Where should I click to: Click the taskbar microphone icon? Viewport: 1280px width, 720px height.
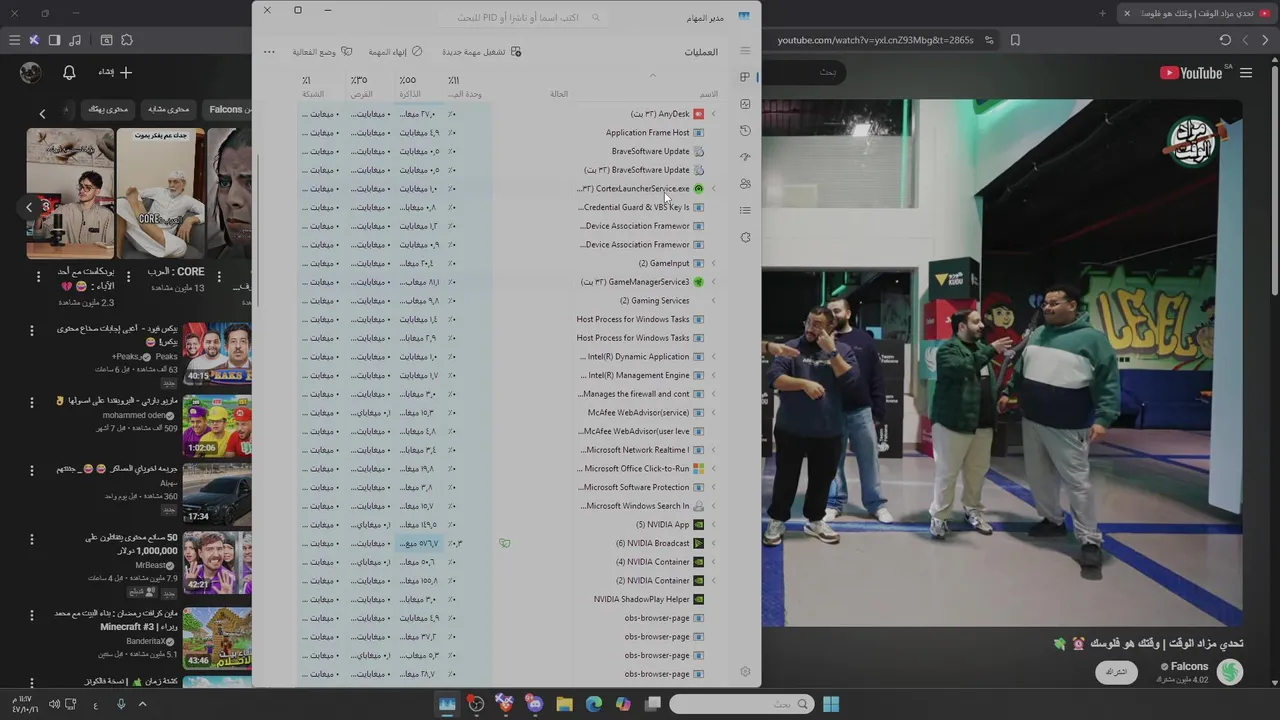[121, 704]
